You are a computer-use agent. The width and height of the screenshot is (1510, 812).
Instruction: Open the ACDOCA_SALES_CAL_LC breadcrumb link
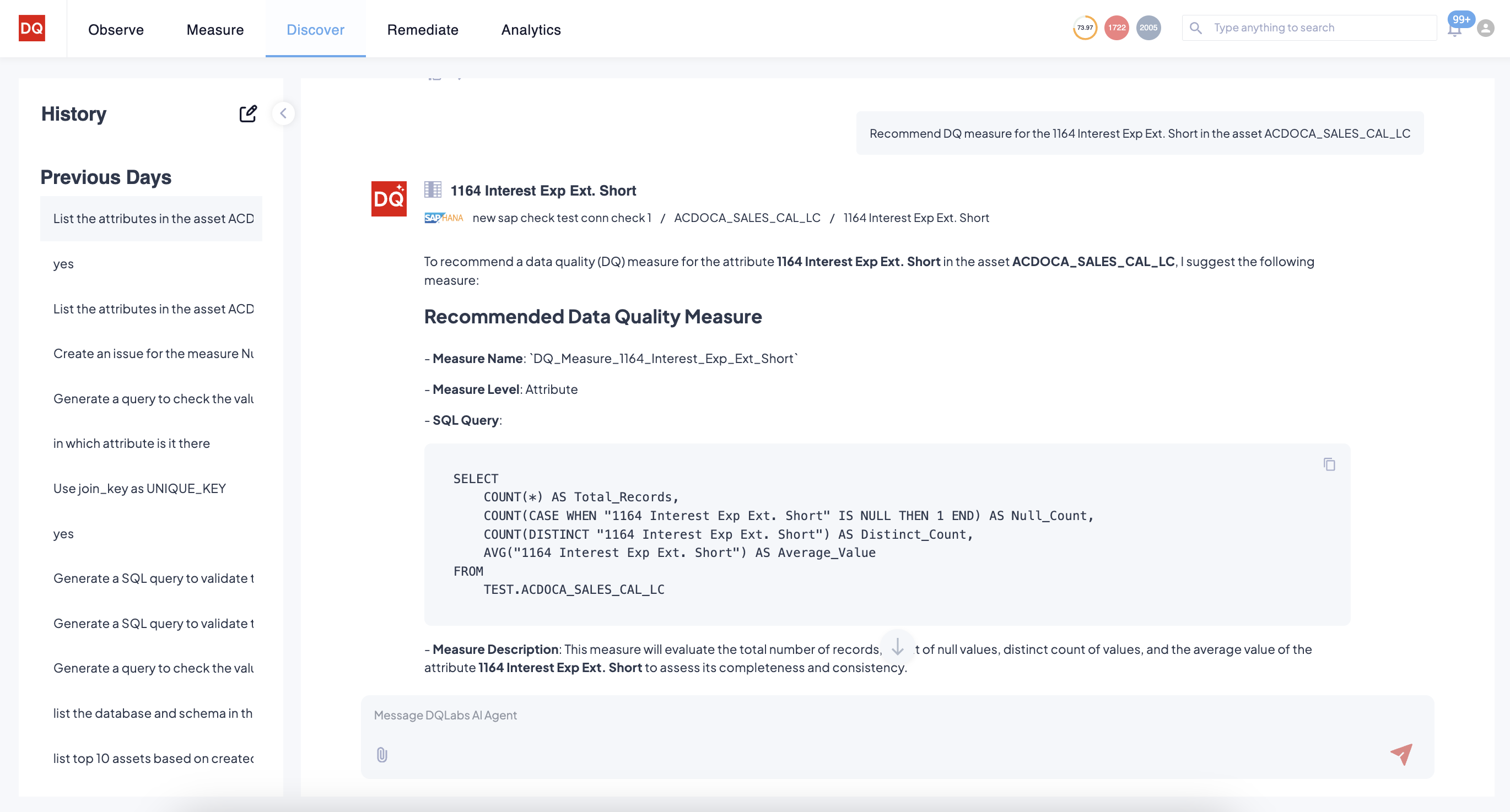(747, 218)
